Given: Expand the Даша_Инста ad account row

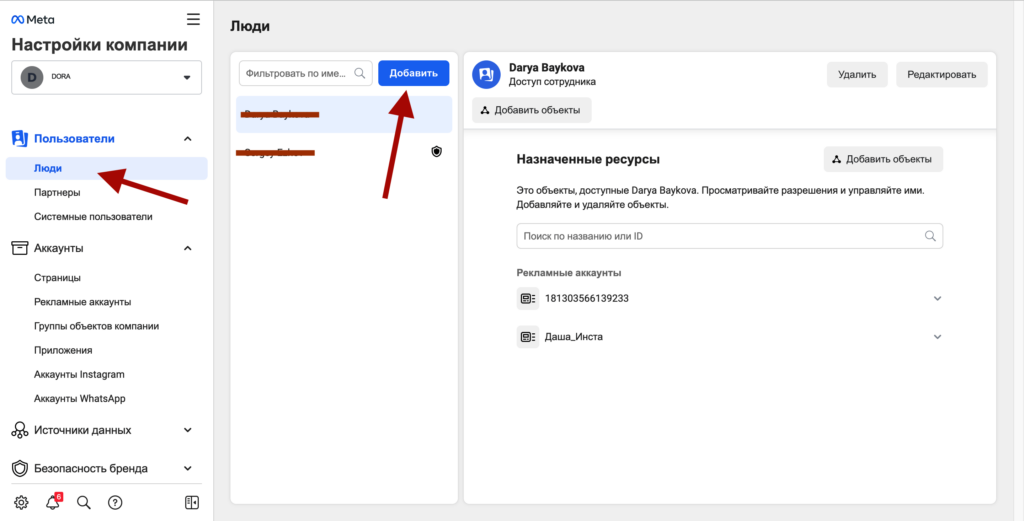Looking at the screenshot, I should click(x=937, y=337).
